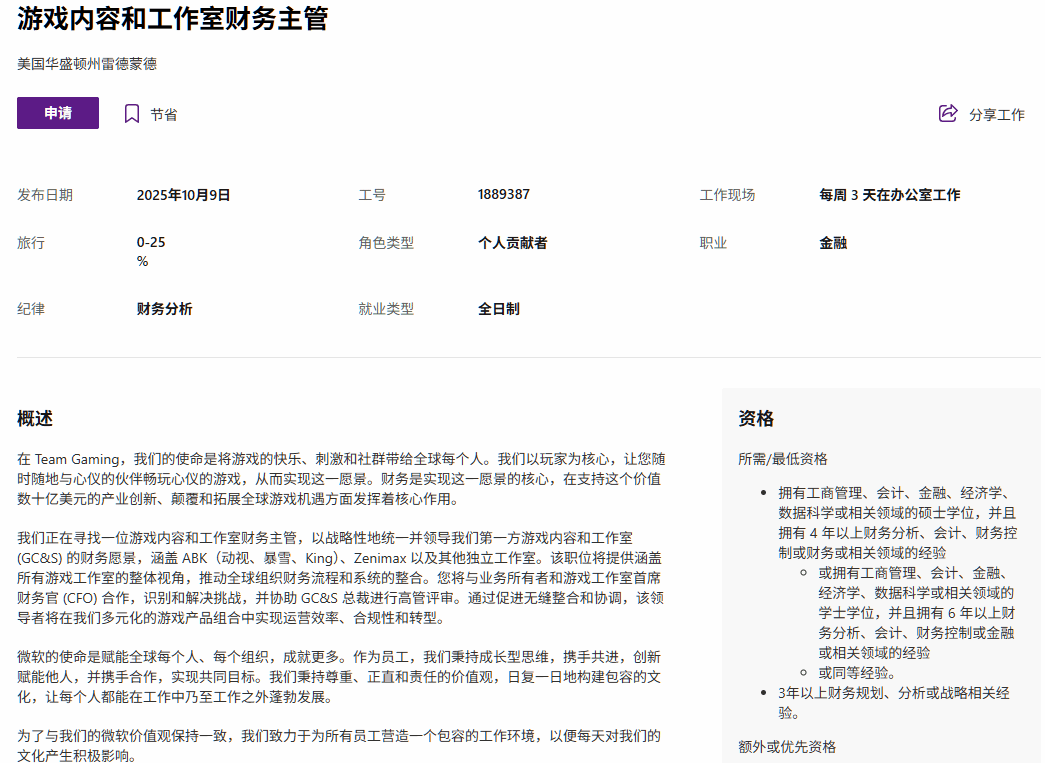Click the 所需/最低资格 subheading
This screenshot has height=763, width=1045.
783,459
